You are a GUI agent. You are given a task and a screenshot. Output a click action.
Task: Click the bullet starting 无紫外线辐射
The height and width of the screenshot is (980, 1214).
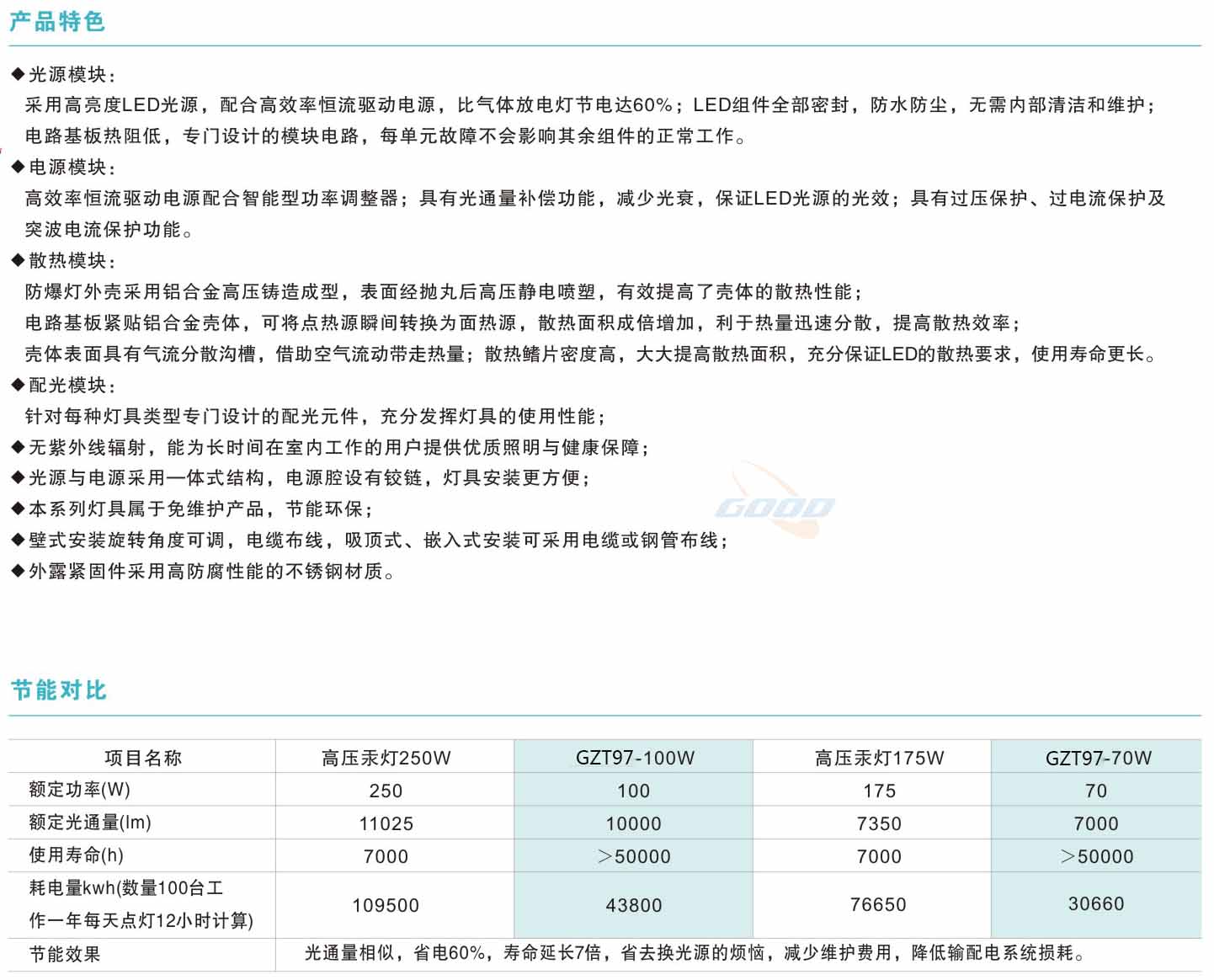331,448
